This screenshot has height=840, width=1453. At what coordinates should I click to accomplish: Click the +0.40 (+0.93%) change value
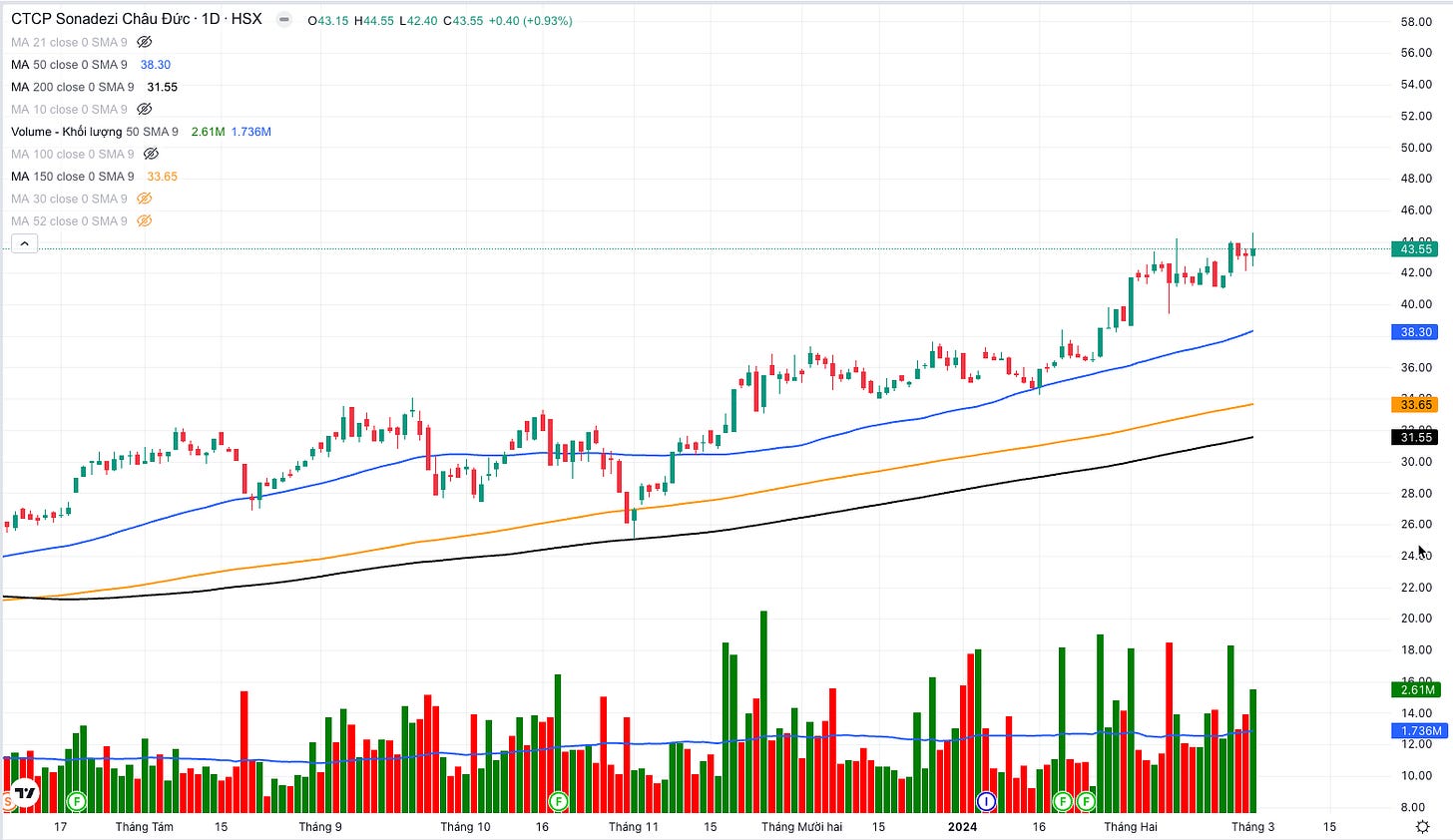coord(531,20)
